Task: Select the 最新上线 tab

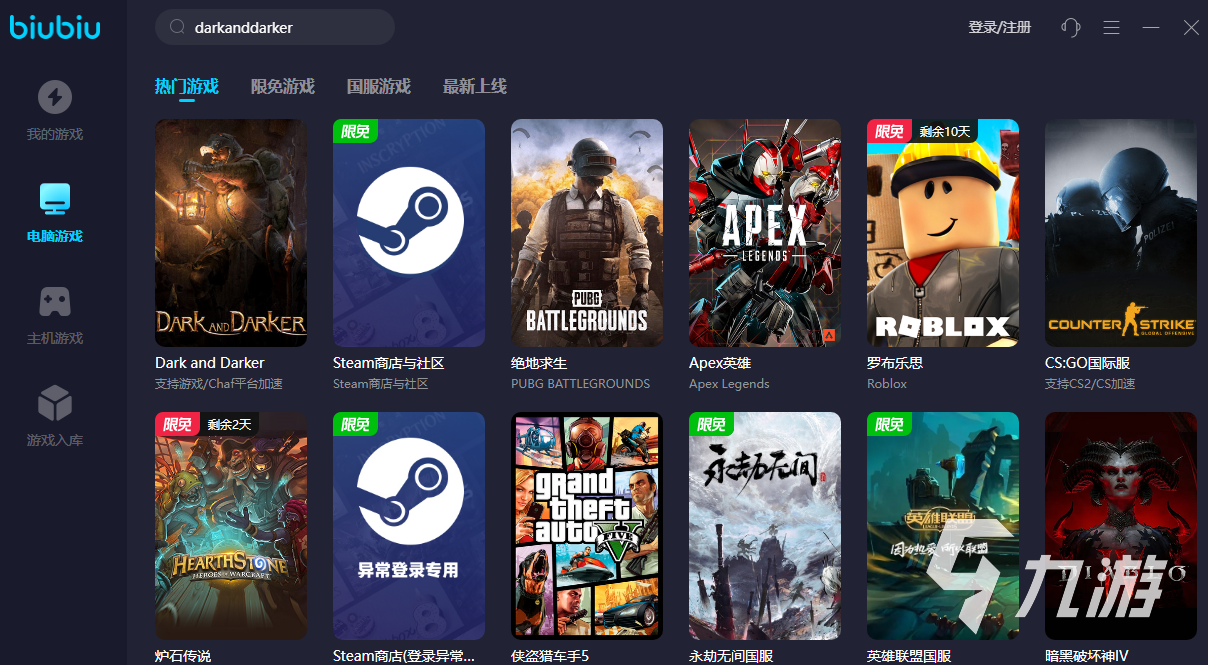Action: 474,86
